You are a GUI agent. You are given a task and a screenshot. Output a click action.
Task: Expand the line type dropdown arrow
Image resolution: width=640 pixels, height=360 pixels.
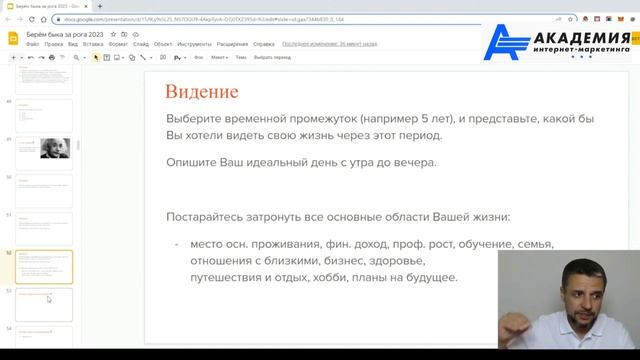point(151,58)
